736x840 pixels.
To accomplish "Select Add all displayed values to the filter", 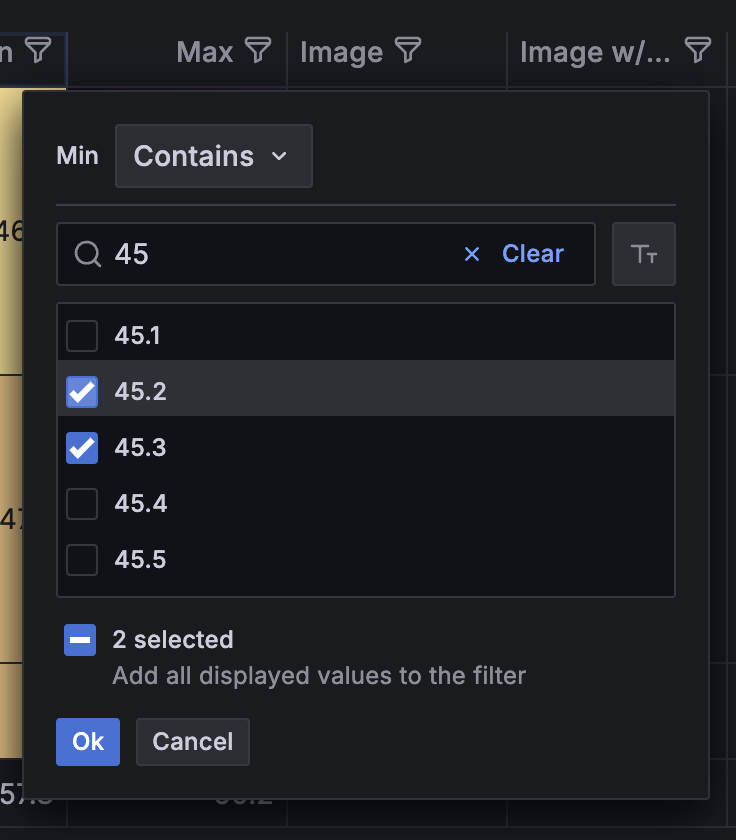I will coord(318,675).
